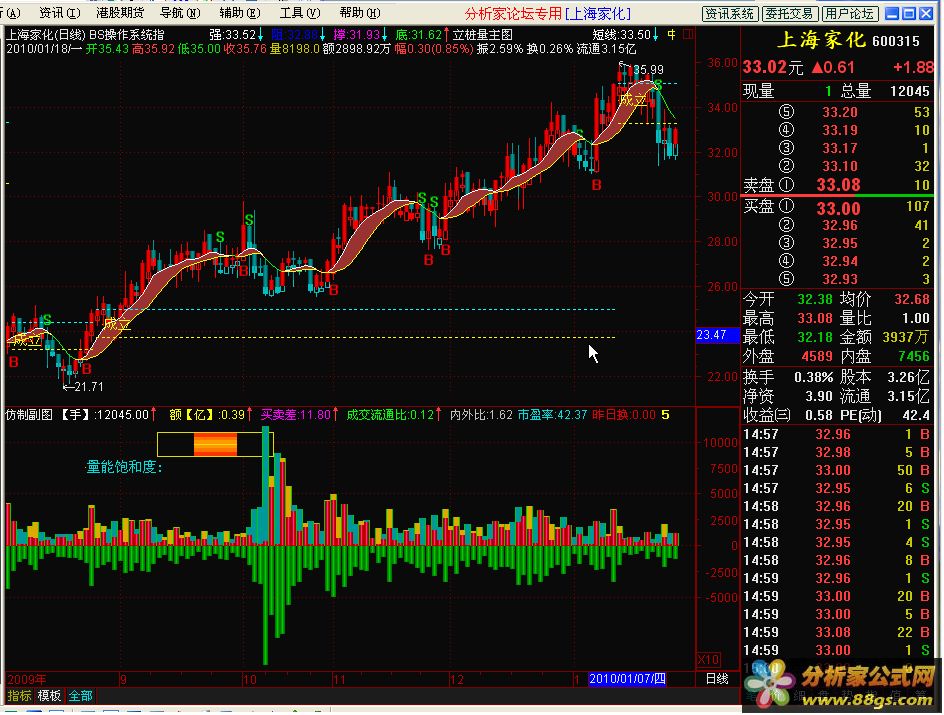
Task: Click the 量能饱和度 orange gauge bar
Action: click(x=215, y=444)
